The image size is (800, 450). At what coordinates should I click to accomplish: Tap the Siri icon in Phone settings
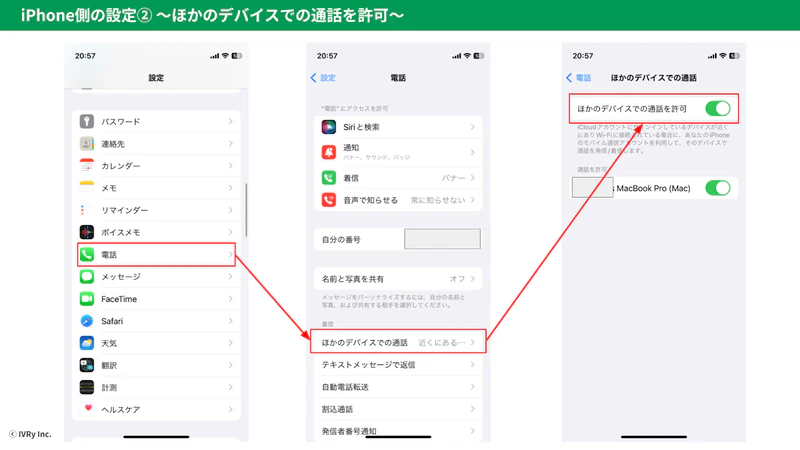pos(329,127)
